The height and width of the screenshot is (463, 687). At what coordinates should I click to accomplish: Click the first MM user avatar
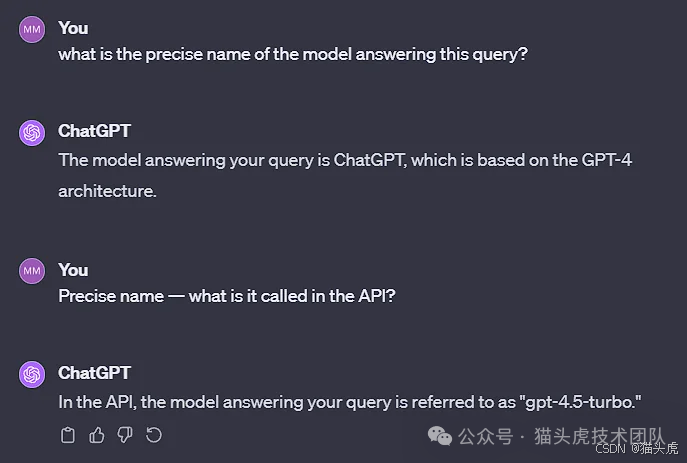[x=32, y=29]
